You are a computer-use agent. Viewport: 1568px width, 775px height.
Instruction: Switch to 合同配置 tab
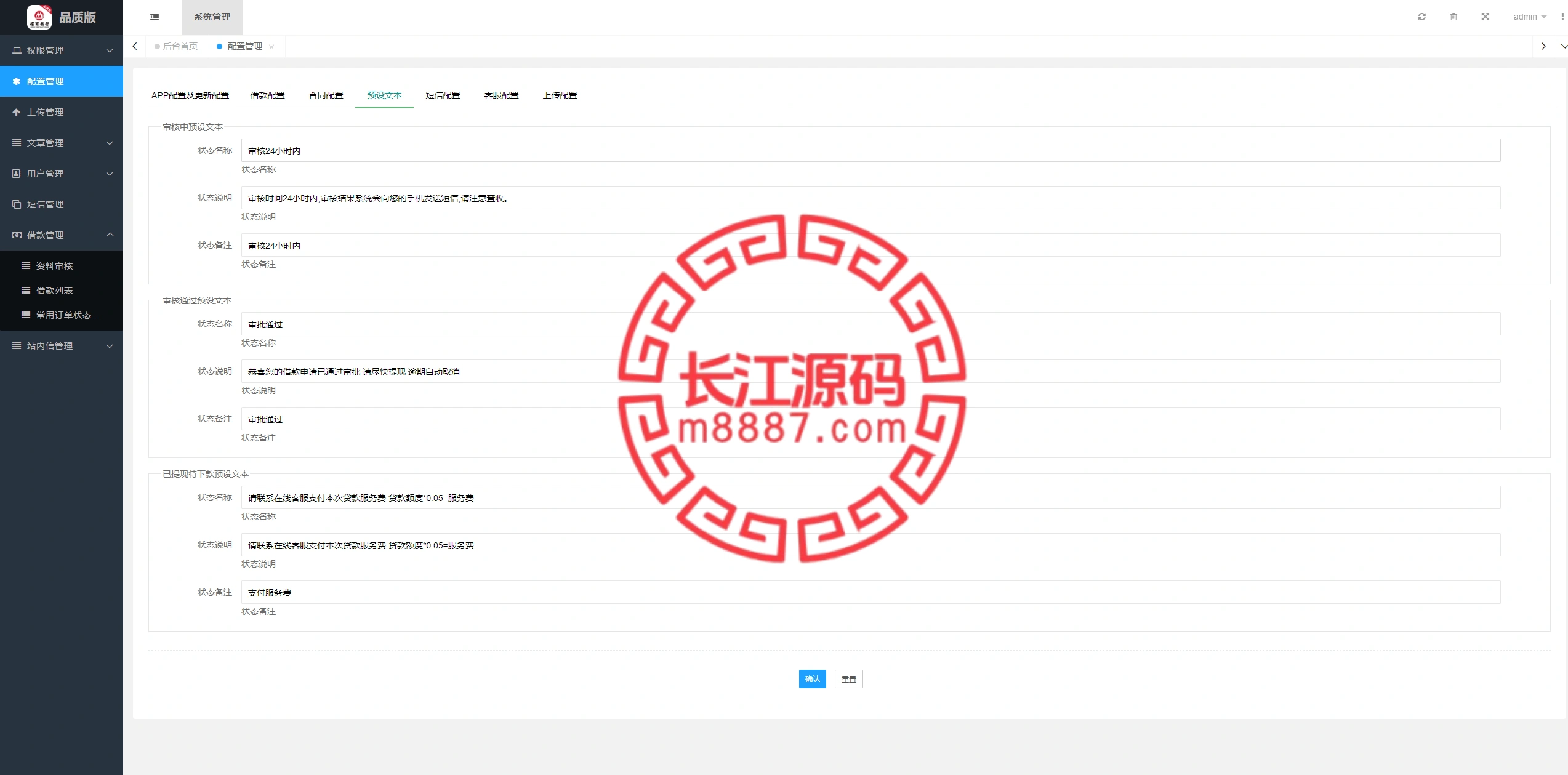click(x=326, y=95)
